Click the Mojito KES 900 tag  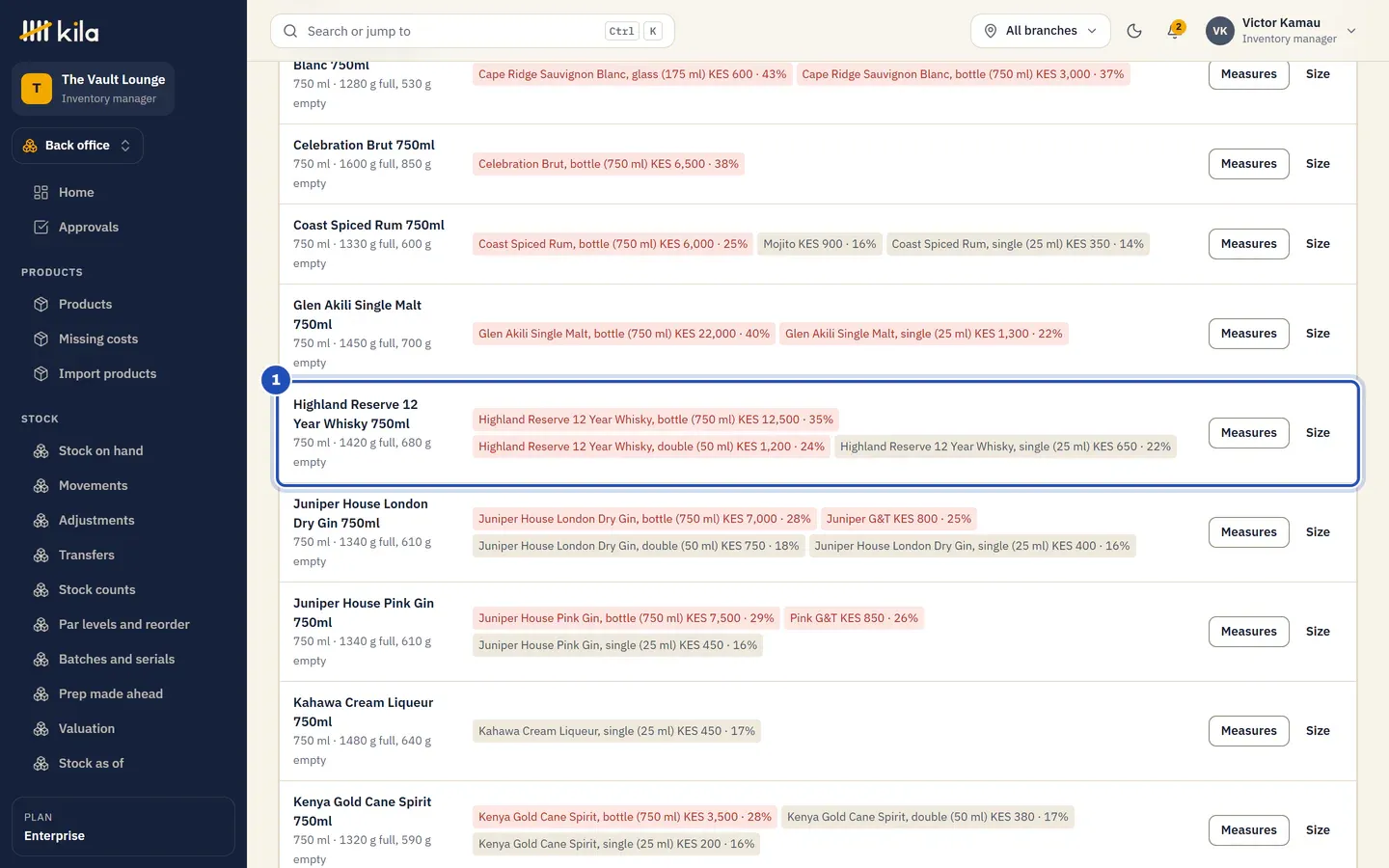pos(820,244)
